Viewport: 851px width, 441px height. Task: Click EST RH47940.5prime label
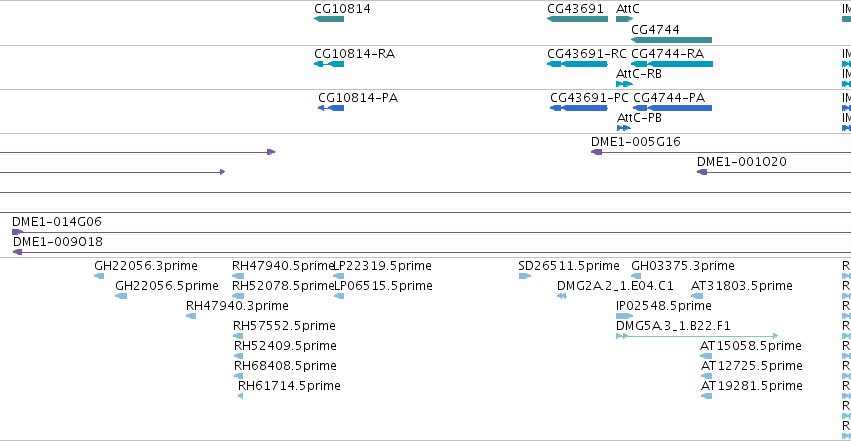click(x=283, y=266)
